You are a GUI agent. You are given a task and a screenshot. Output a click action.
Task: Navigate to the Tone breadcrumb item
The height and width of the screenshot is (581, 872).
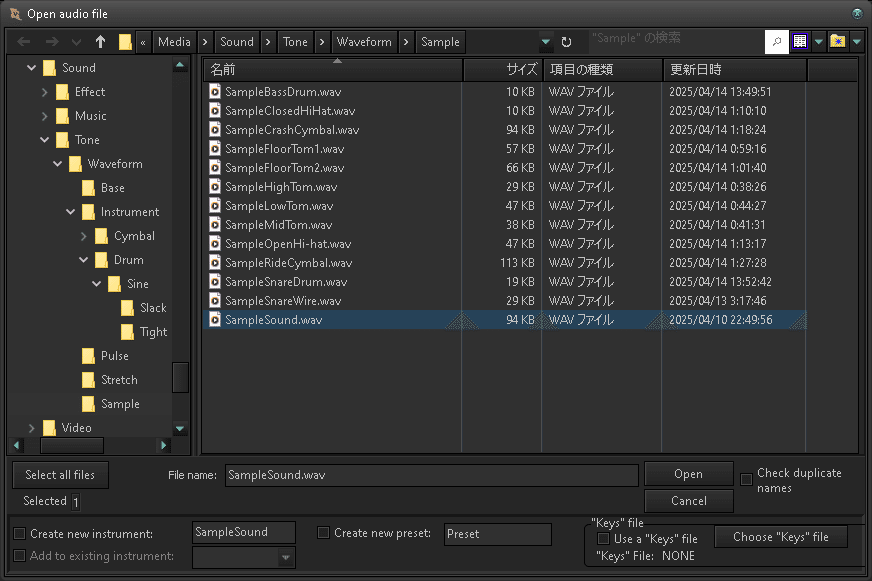pos(295,42)
